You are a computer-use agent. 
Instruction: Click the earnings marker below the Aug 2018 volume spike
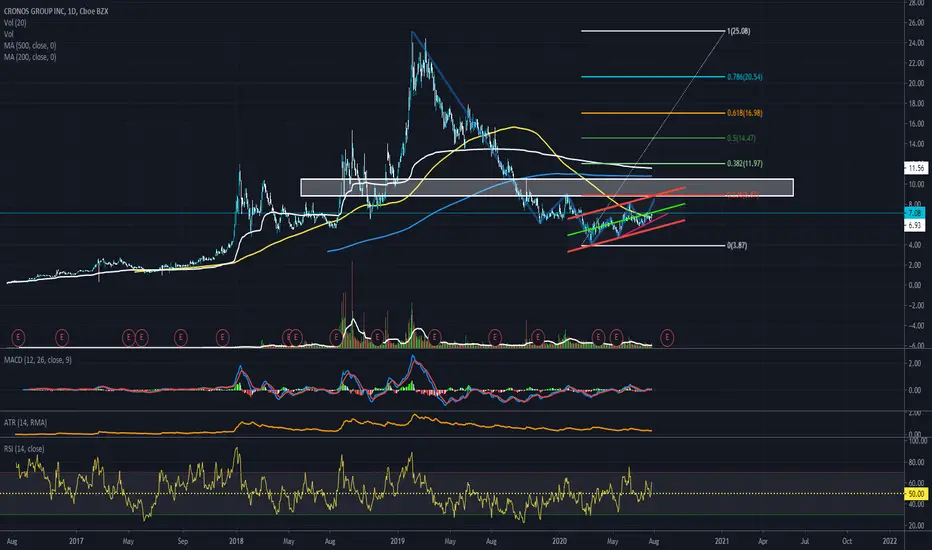coord(336,338)
